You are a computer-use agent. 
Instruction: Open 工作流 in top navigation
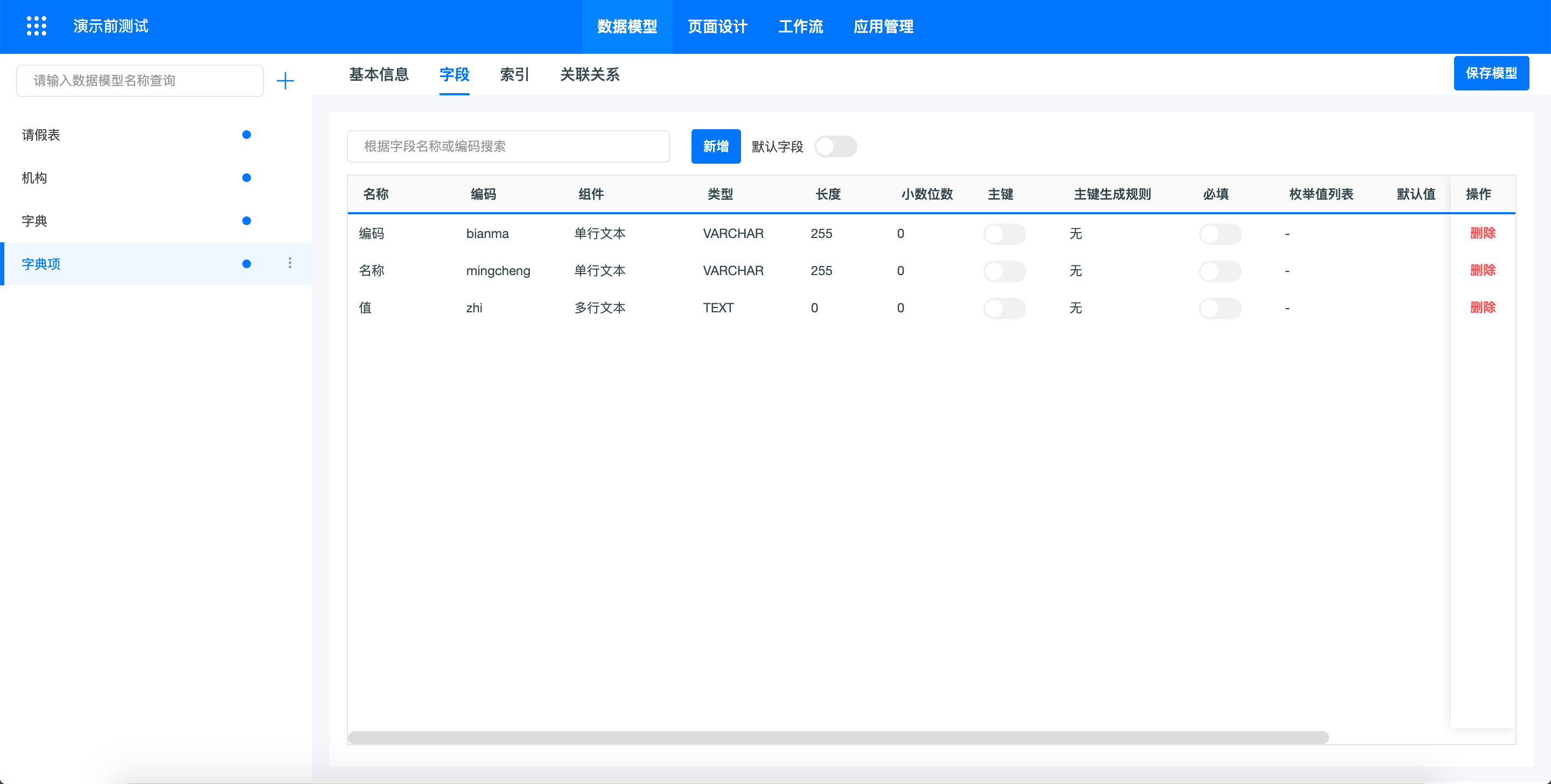click(800, 26)
